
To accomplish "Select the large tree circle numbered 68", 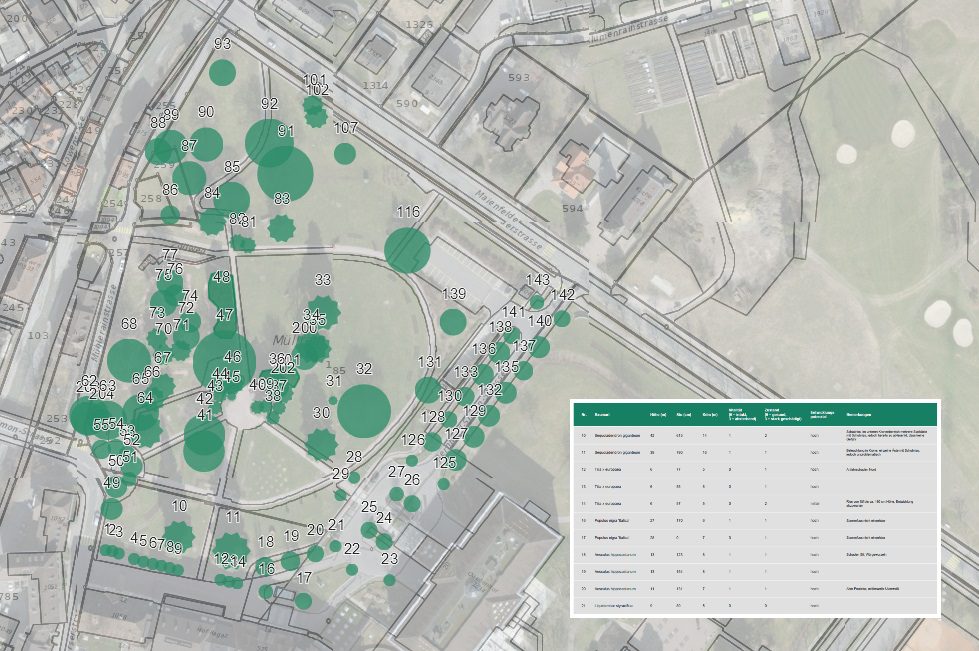I will pyautogui.click(x=129, y=361).
